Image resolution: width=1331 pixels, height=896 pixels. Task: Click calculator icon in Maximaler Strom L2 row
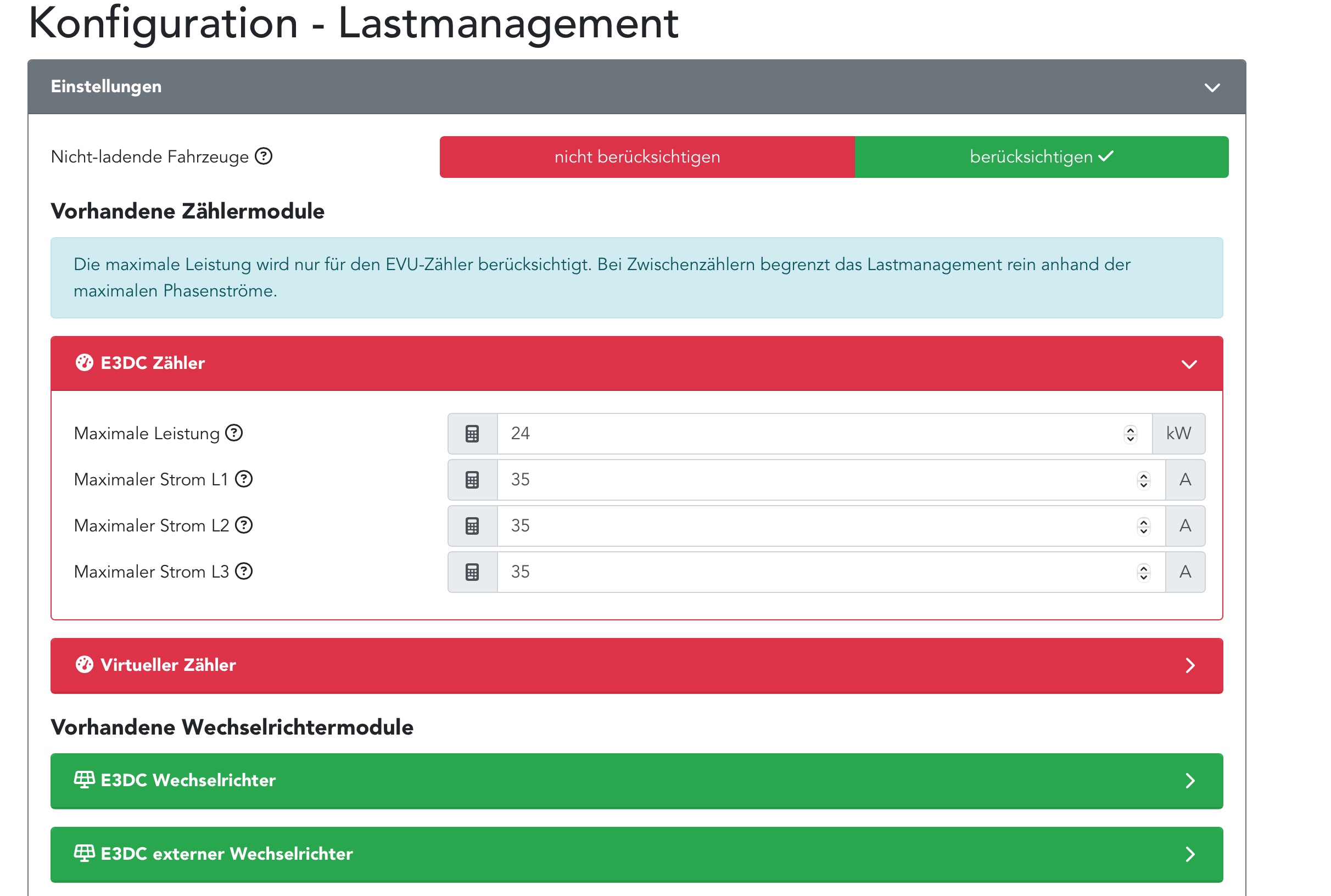[472, 527]
